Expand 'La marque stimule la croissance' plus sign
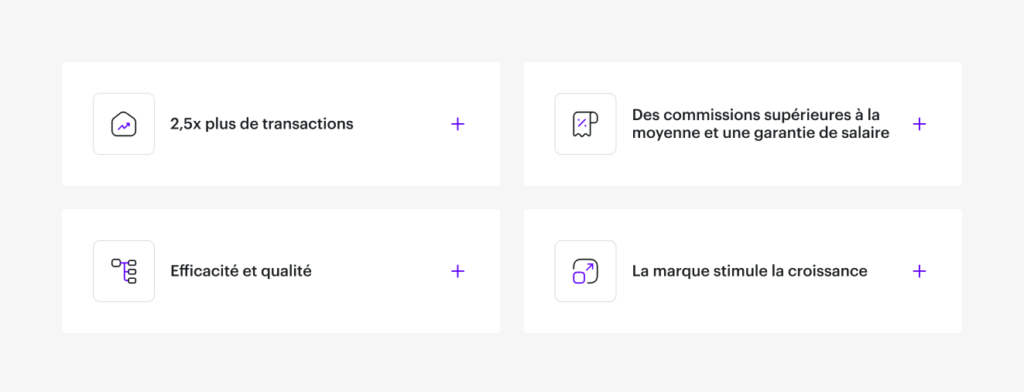Screen dimensions: 1024x392 [x=920, y=271]
